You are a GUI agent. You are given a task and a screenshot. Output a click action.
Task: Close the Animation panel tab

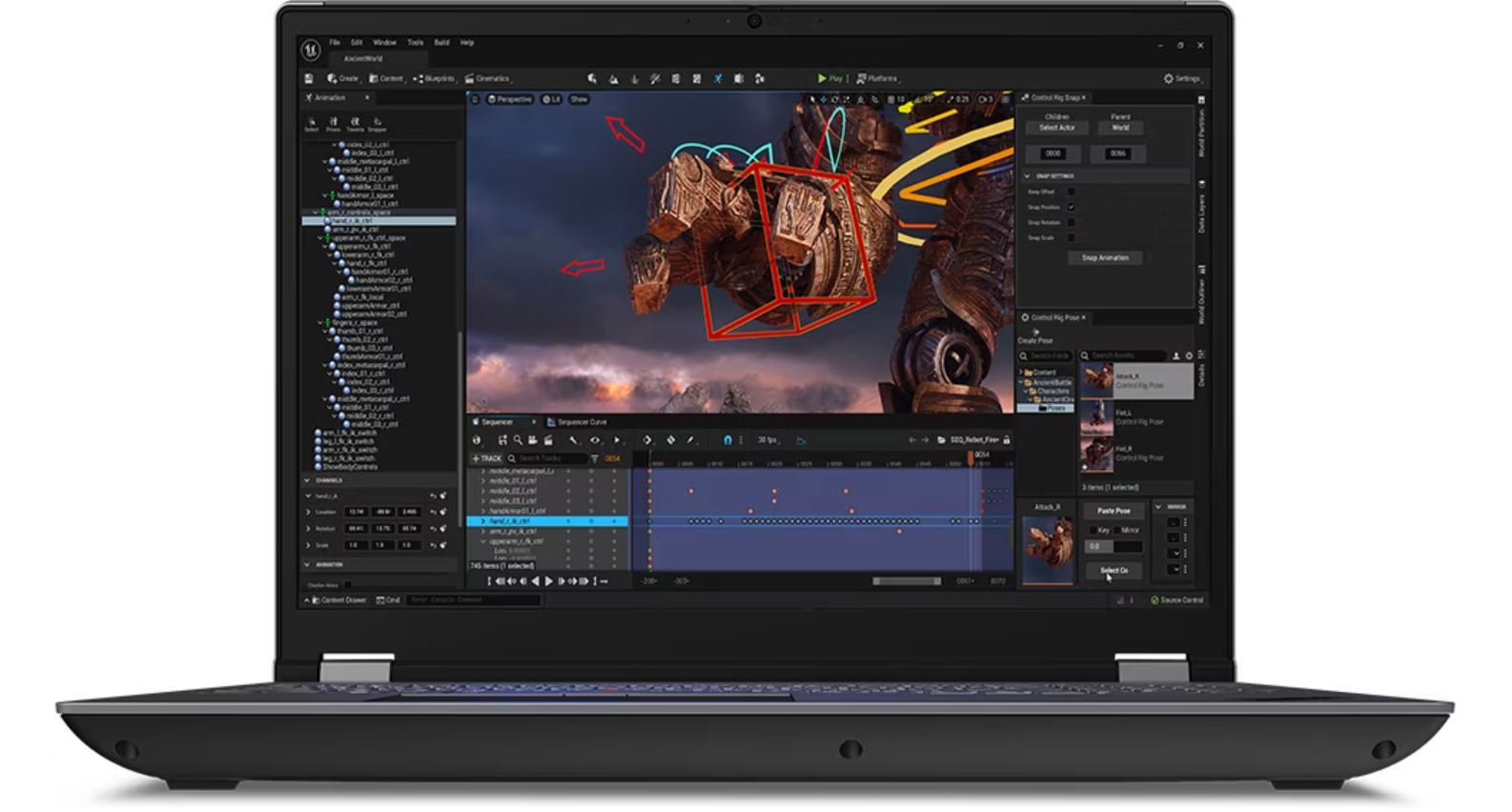367,98
